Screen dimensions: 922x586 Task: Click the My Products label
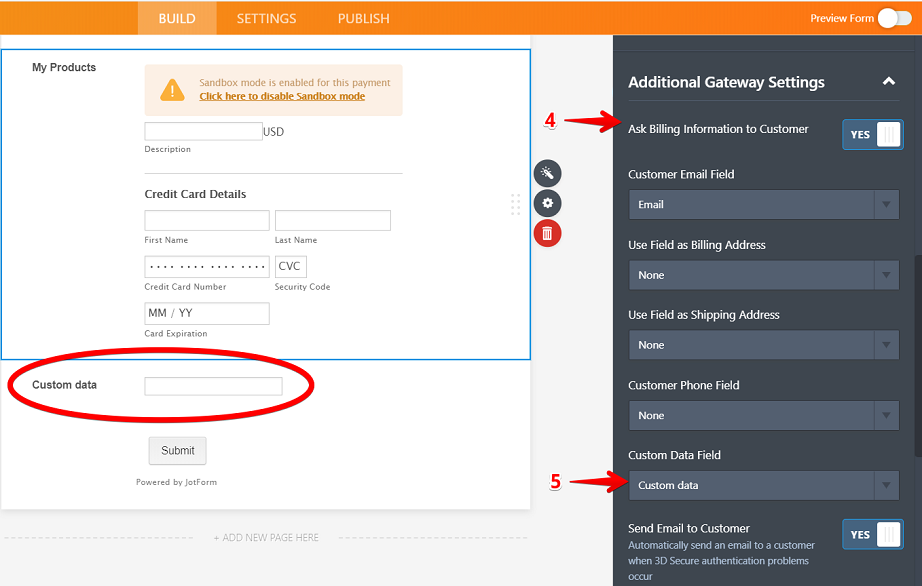pyautogui.click(x=64, y=68)
